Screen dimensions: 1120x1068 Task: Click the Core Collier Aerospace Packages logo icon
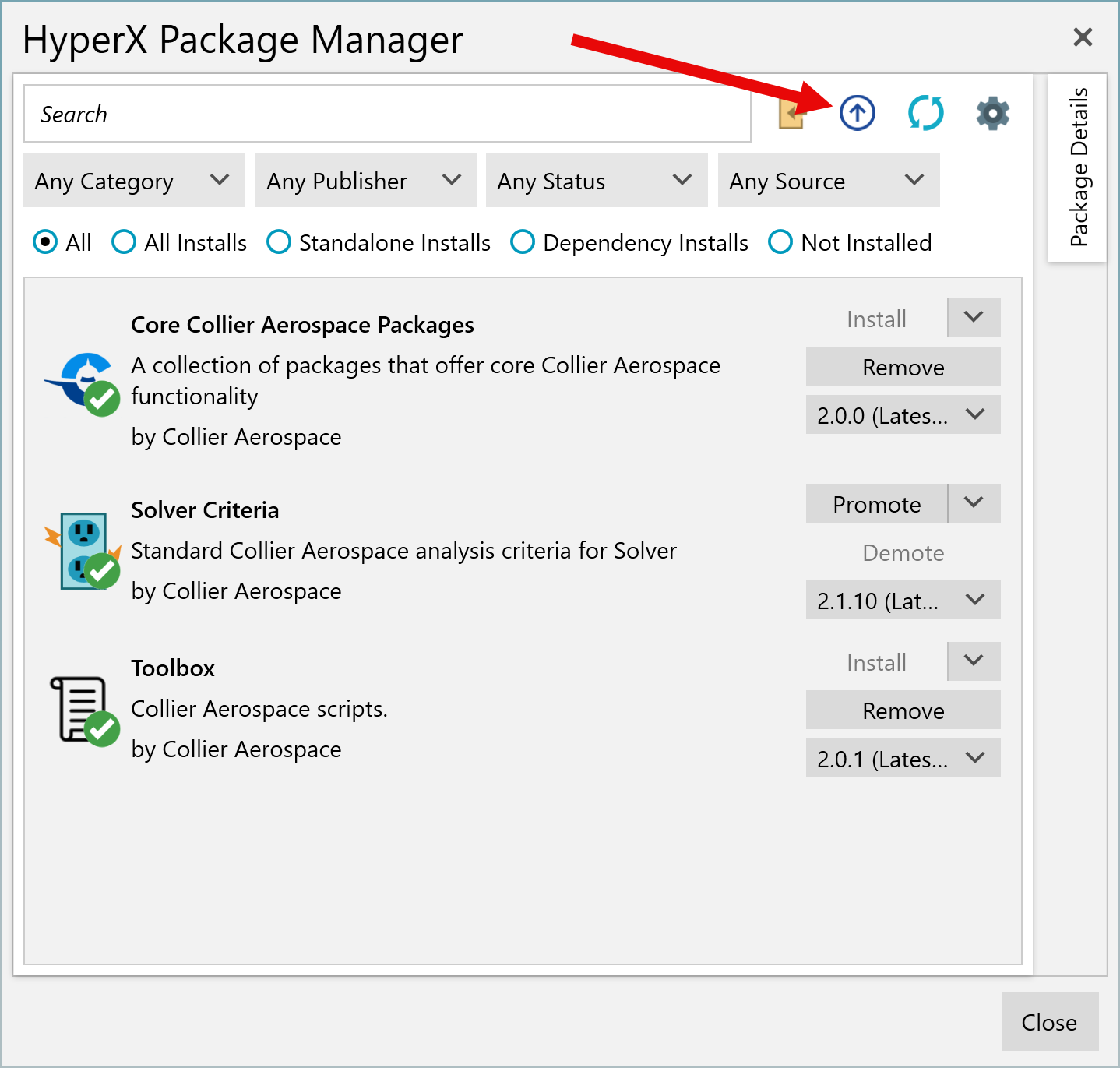82,383
